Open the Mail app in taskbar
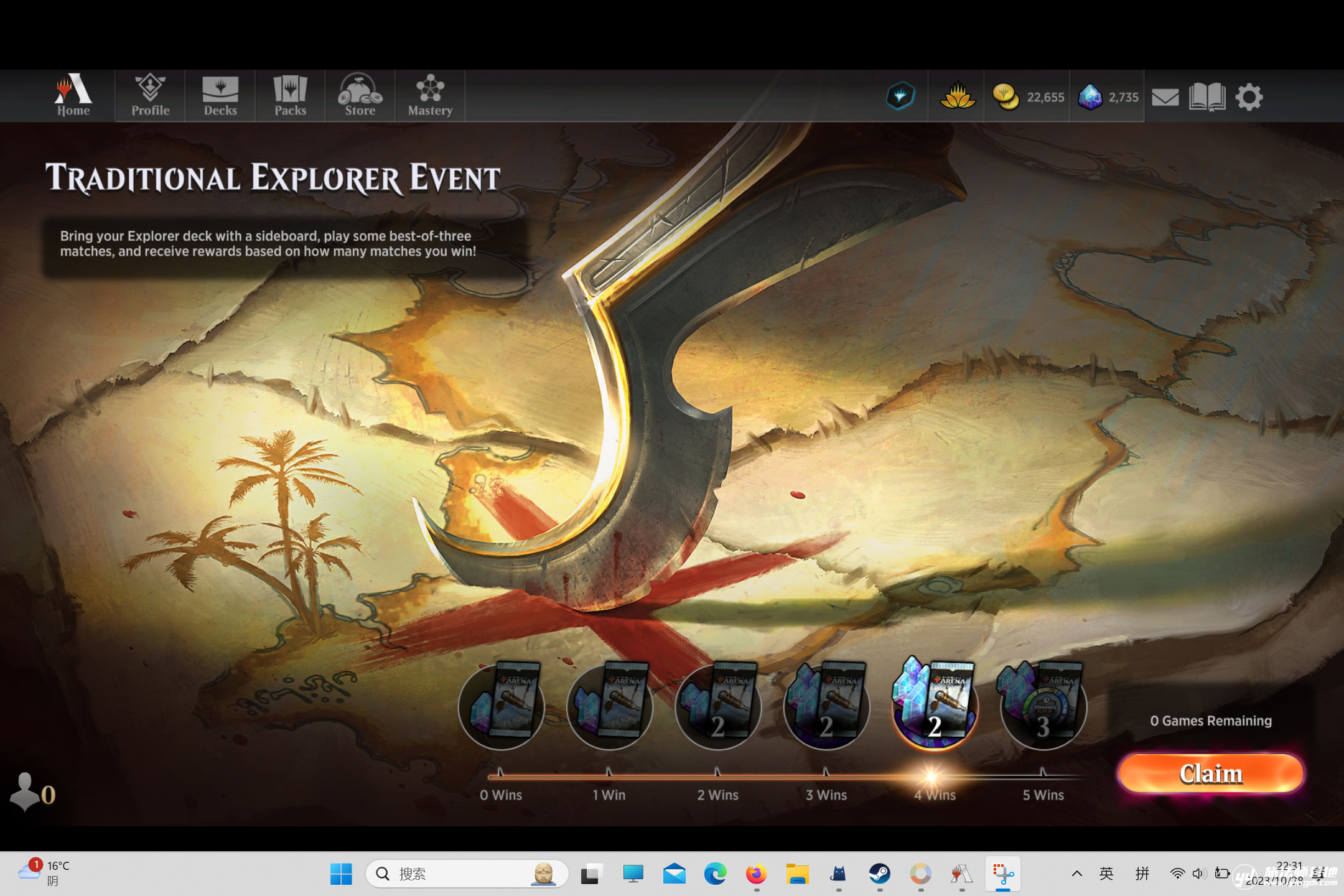 (674, 874)
